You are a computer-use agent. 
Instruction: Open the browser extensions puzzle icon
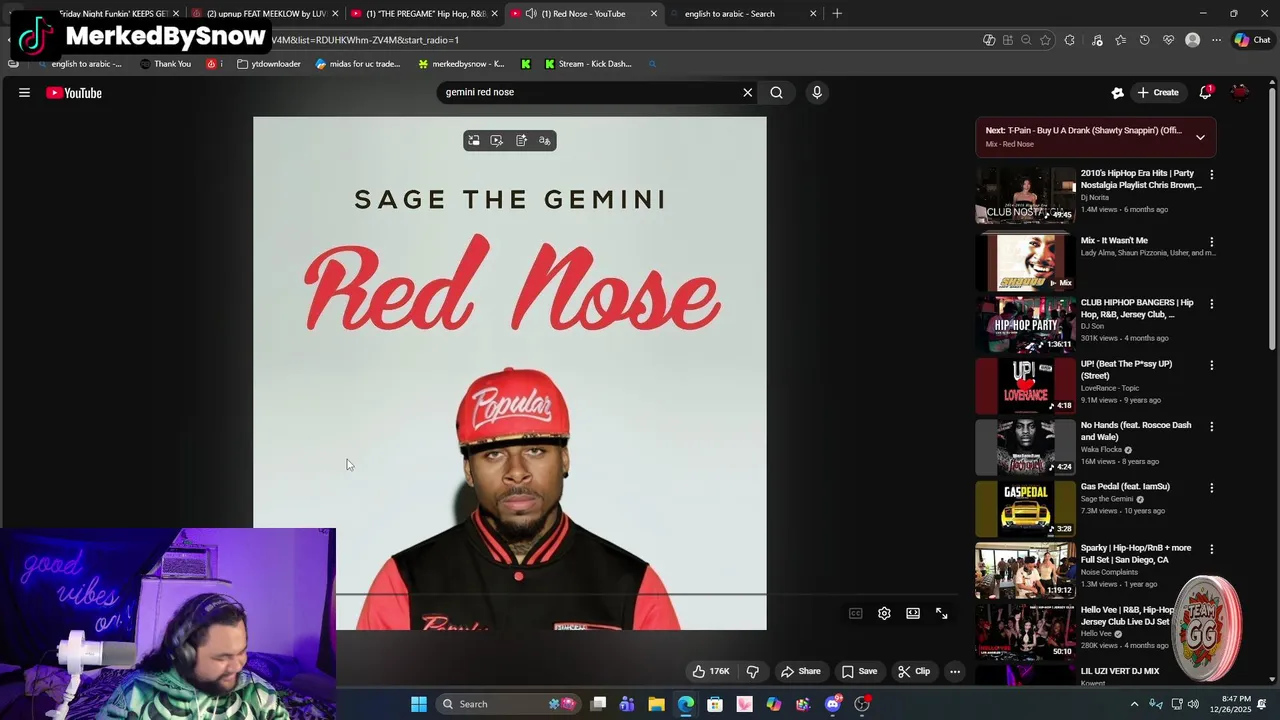(1070, 40)
